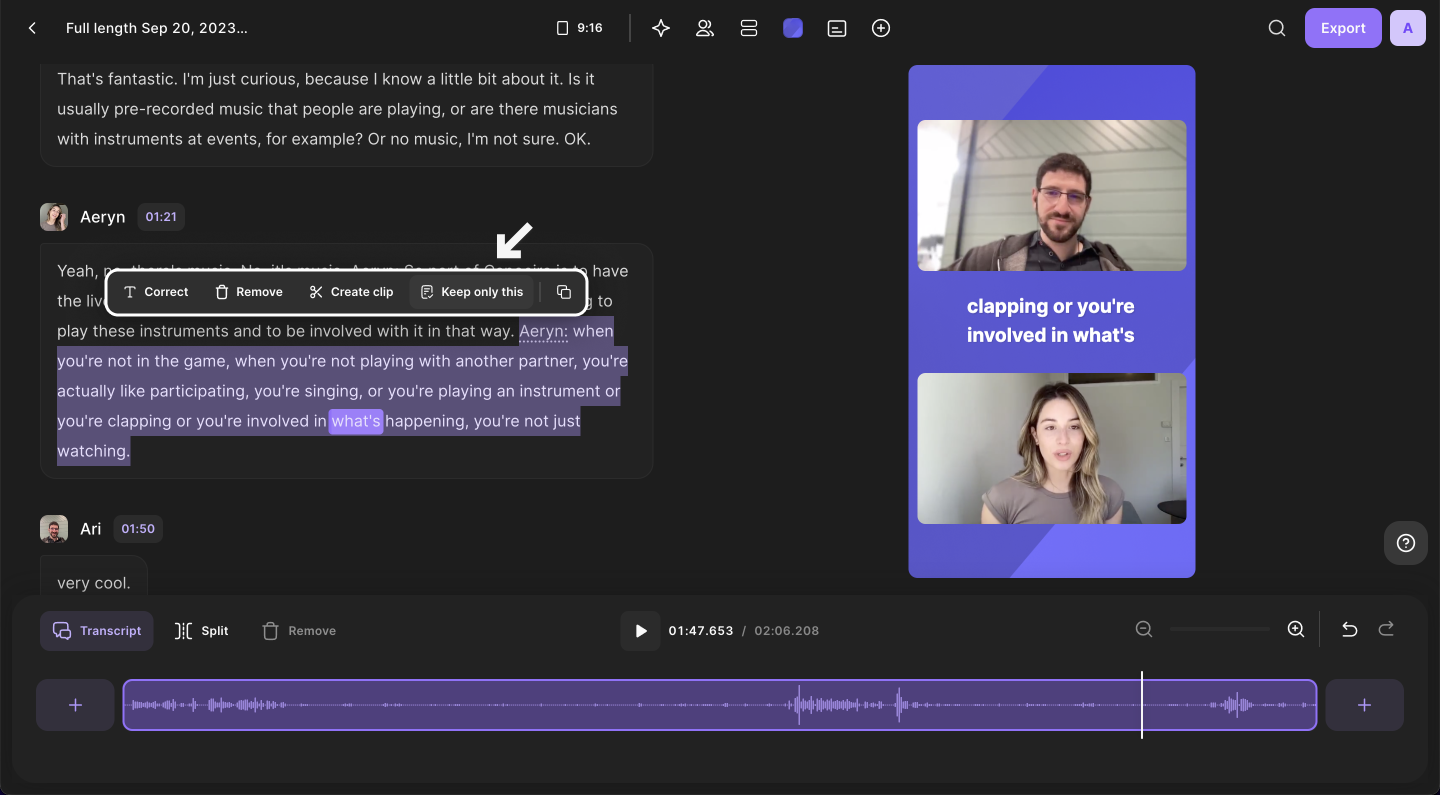This screenshot has height=795, width=1440.
Task: Open the user avatar A menu
Action: click(1408, 28)
